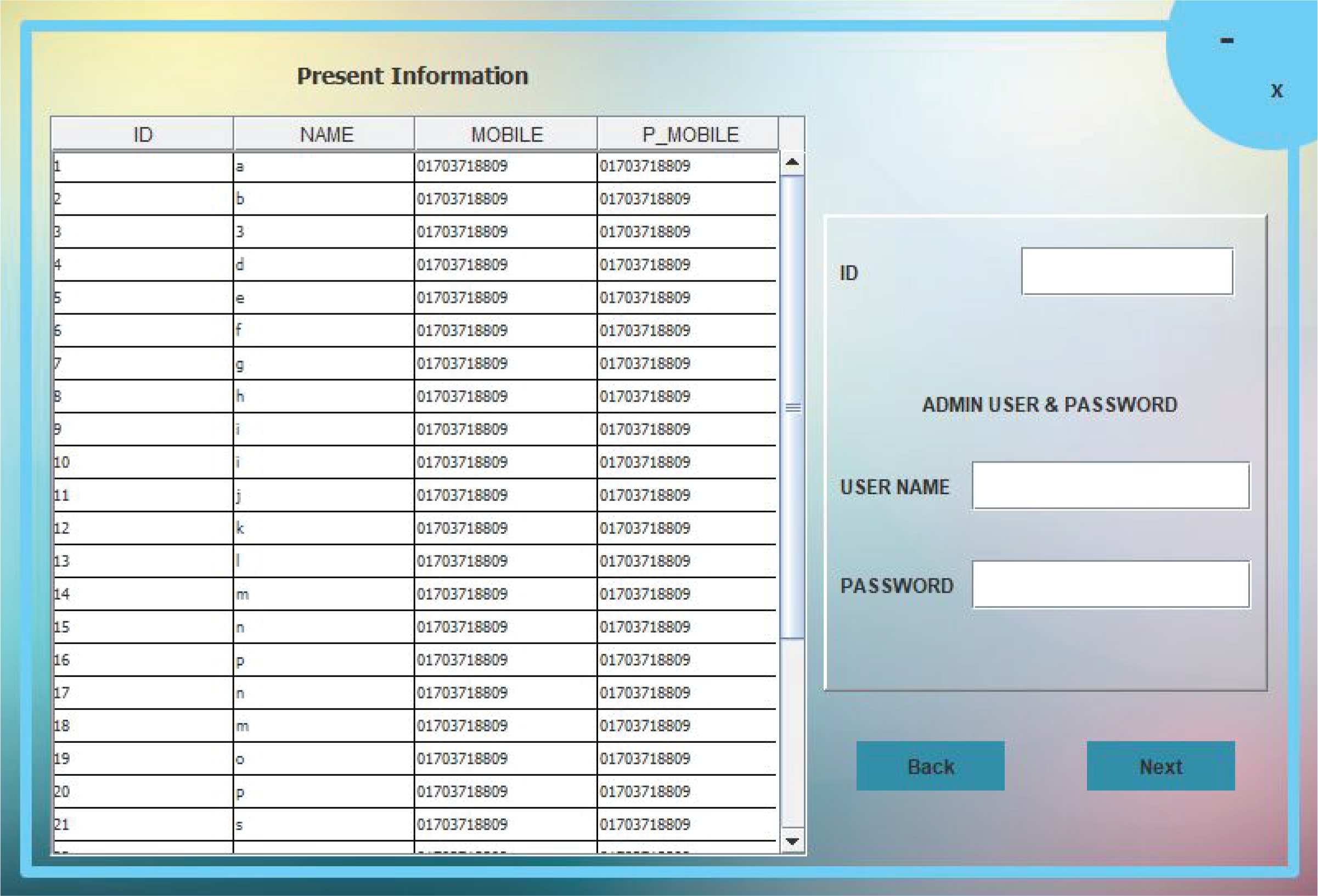Select table row with ID 1
This screenshot has width=1318, height=896.
(142, 167)
